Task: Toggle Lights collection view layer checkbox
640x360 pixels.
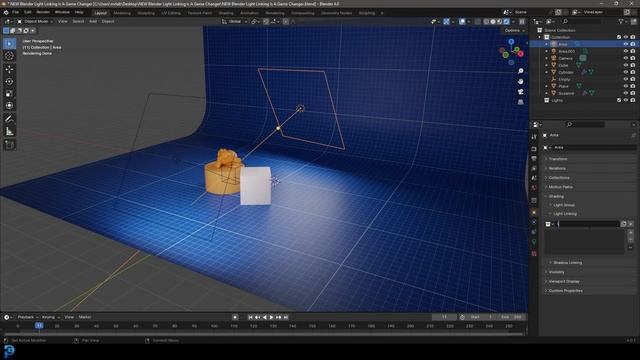Action: [619, 100]
